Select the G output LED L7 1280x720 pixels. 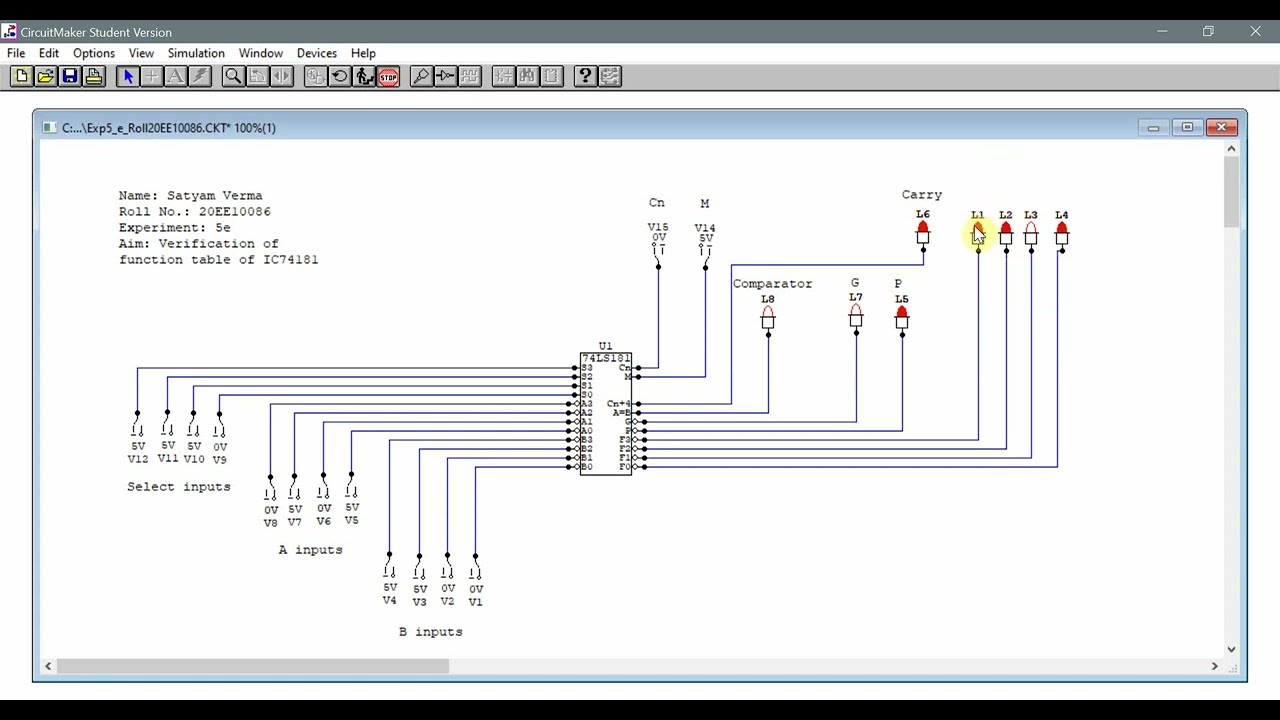[x=856, y=316]
